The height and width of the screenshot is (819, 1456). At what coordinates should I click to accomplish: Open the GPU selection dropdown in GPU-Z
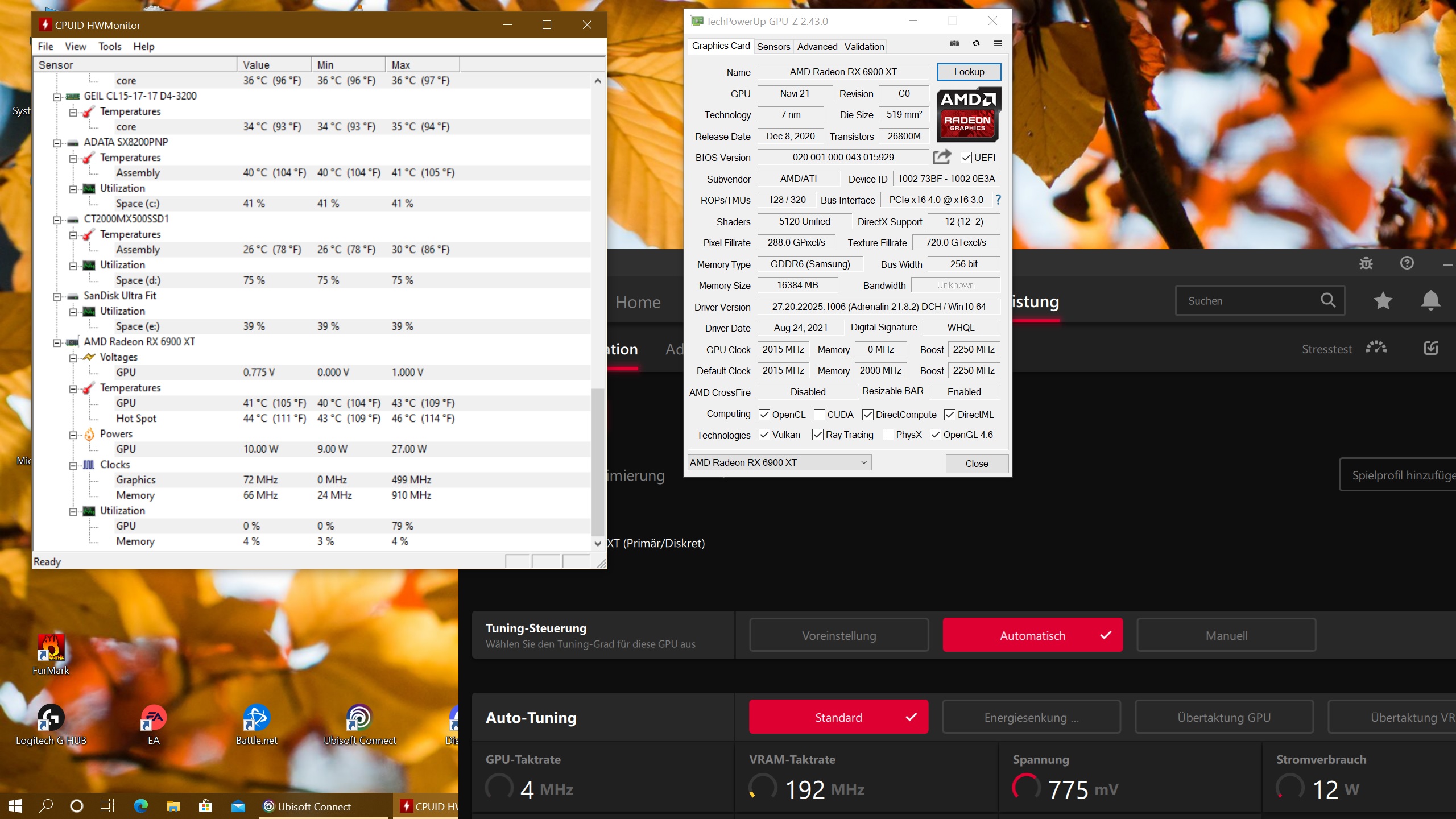779,462
